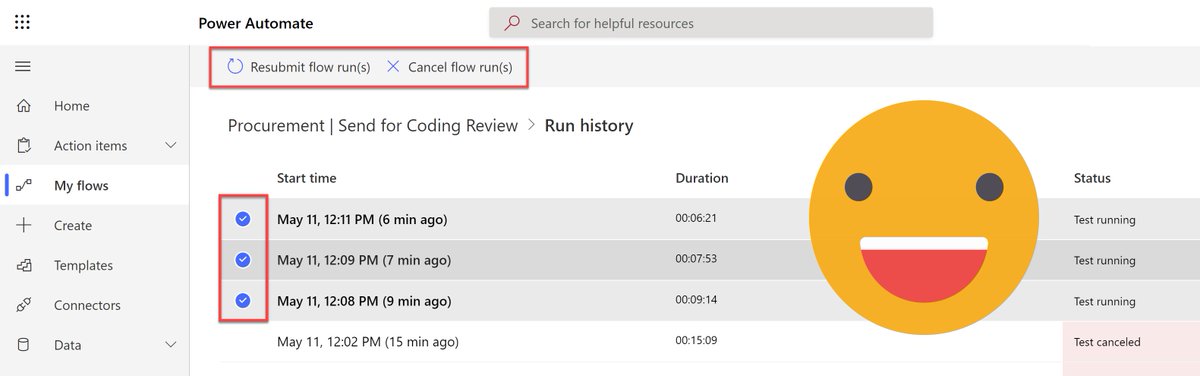Click the Run history breadcrumb chevron
Viewport: 1200px width, 376px height.
click(x=531, y=126)
